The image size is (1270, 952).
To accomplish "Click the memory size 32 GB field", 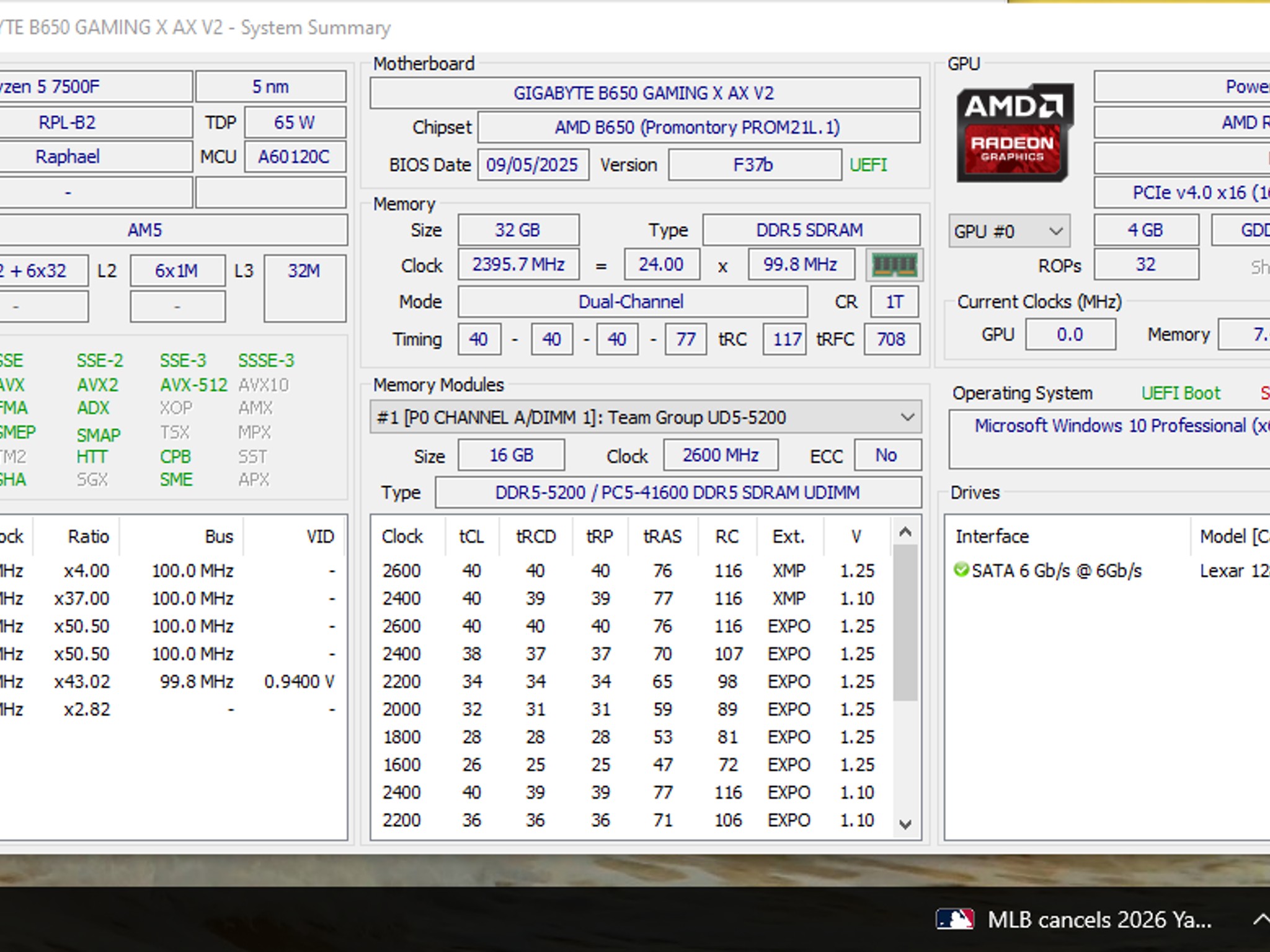I will point(518,230).
